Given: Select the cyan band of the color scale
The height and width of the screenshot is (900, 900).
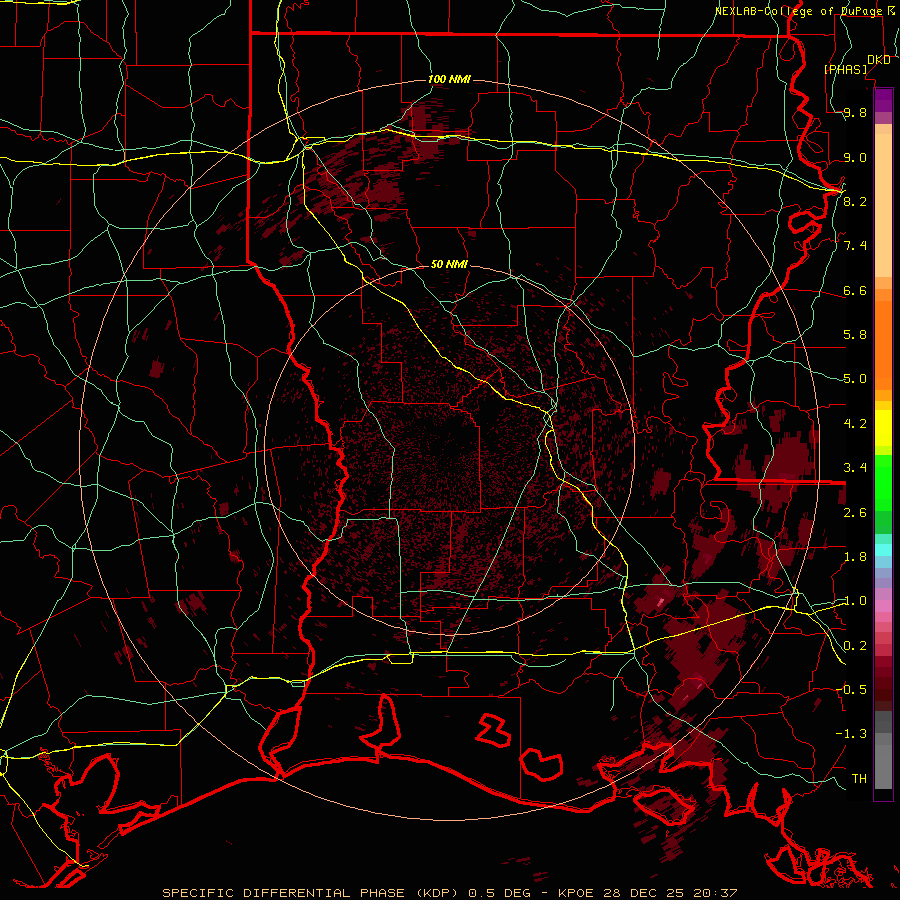Looking at the screenshot, I should [883, 550].
